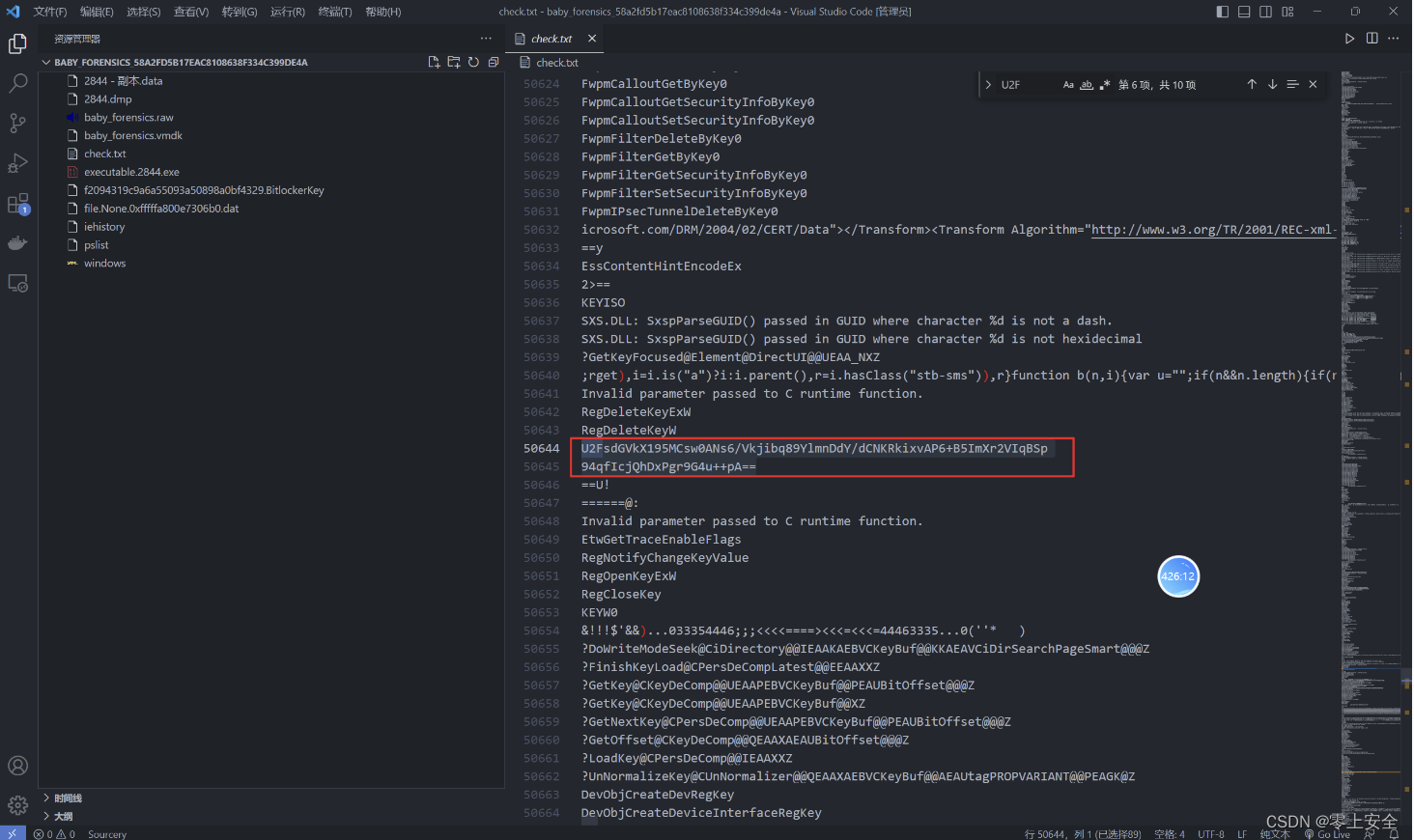Toggle Use Regular Expression in find widget

pyautogui.click(x=1105, y=85)
